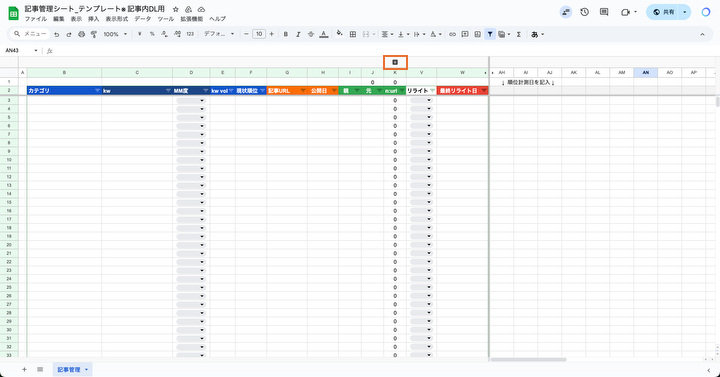Open the 公開日 column filter
Viewport: 720px width, 377px height.
click(x=334, y=91)
